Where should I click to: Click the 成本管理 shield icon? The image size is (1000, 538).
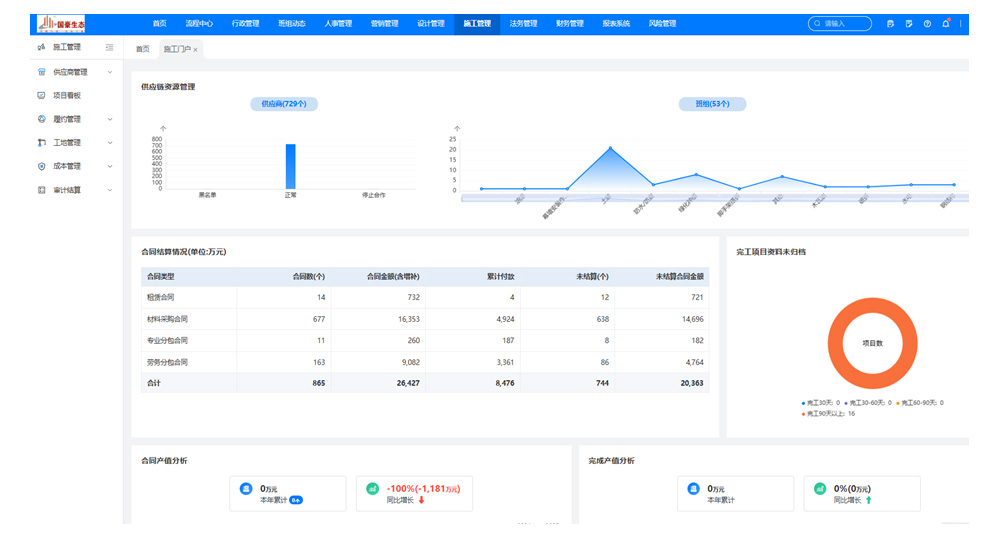(x=41, y=166)
